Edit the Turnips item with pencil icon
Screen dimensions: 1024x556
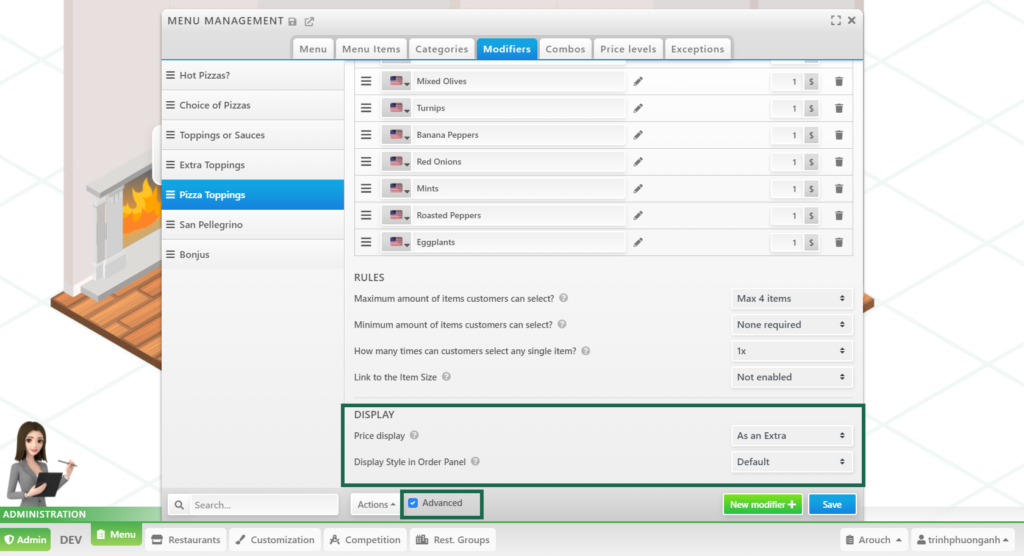[638, 109]
